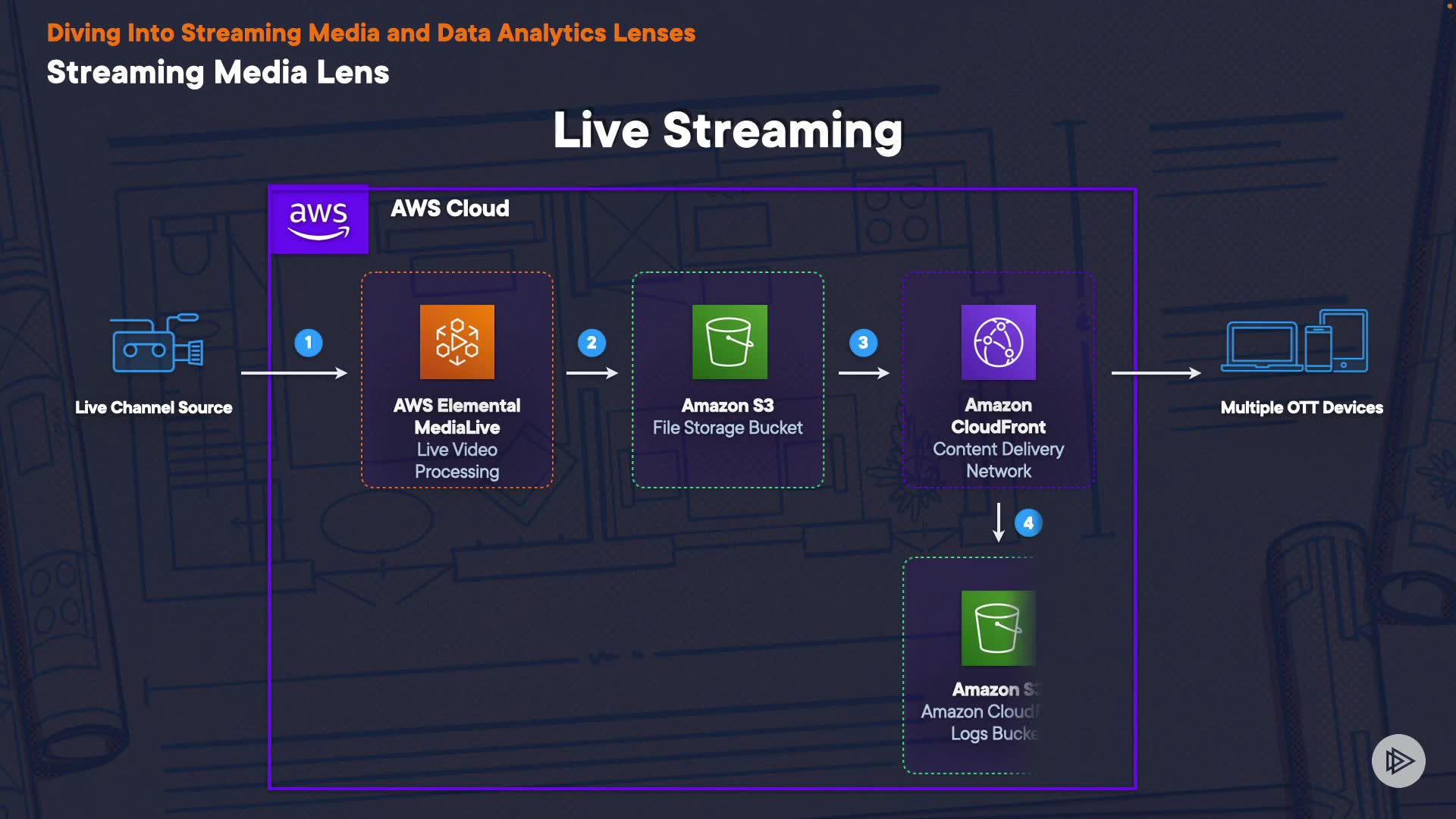Click the Live Channel Source camera icon
Viewport: 1456px width, 819px height.
point(157,343)
